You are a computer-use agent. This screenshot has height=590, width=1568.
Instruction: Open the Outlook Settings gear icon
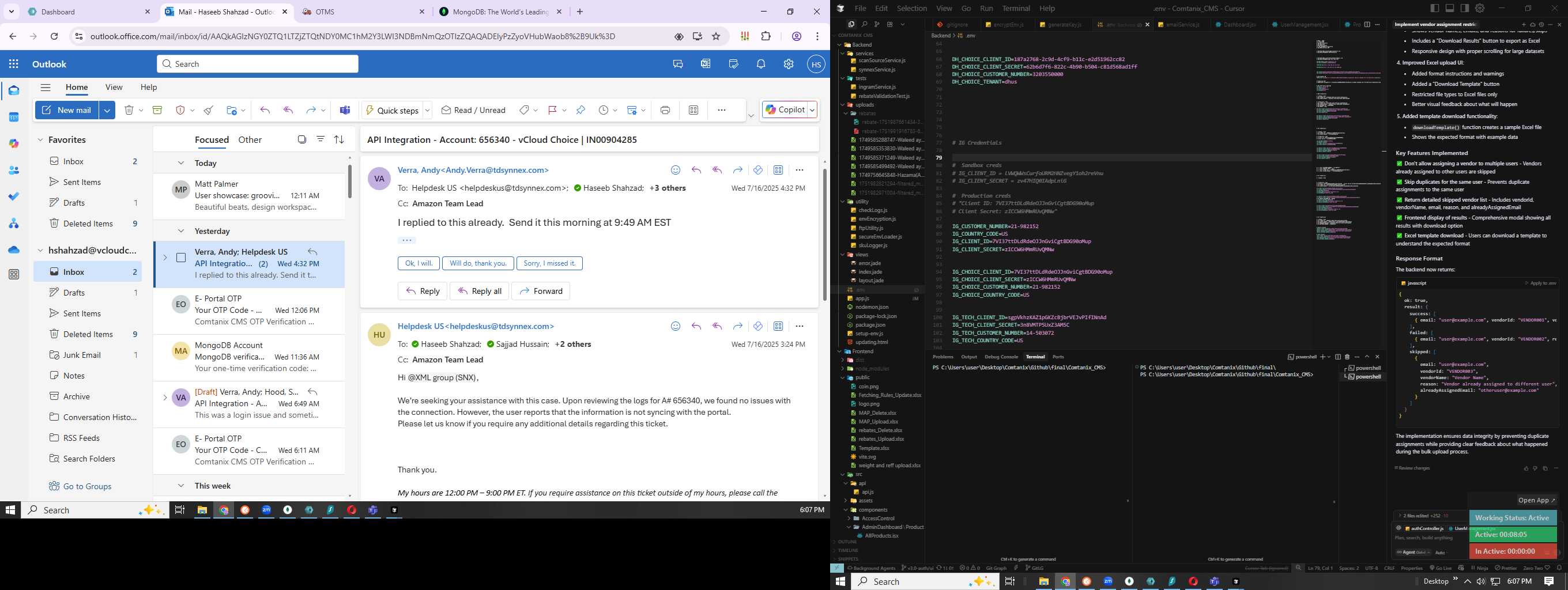[x=788, y=64]
